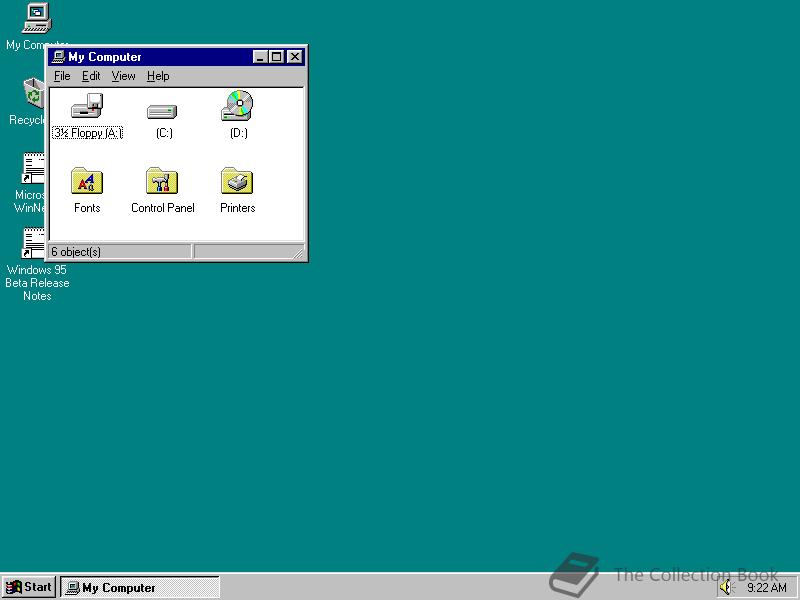Viewport: 800px width, 600px height.
Task: Click the Recycle Bin desktop icon
Action: (34, 93)
